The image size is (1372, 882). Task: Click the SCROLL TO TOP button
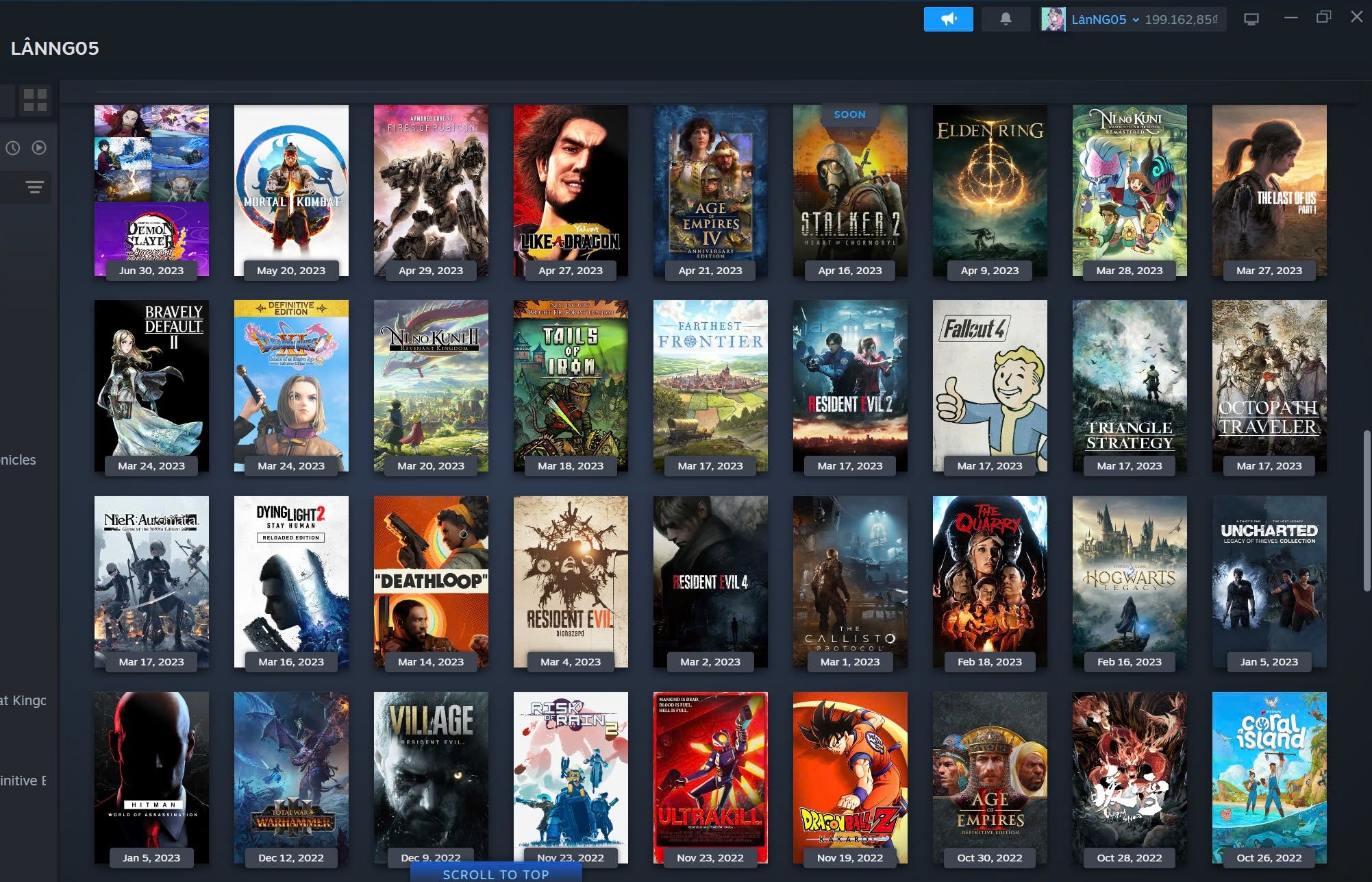click(496, 873)
